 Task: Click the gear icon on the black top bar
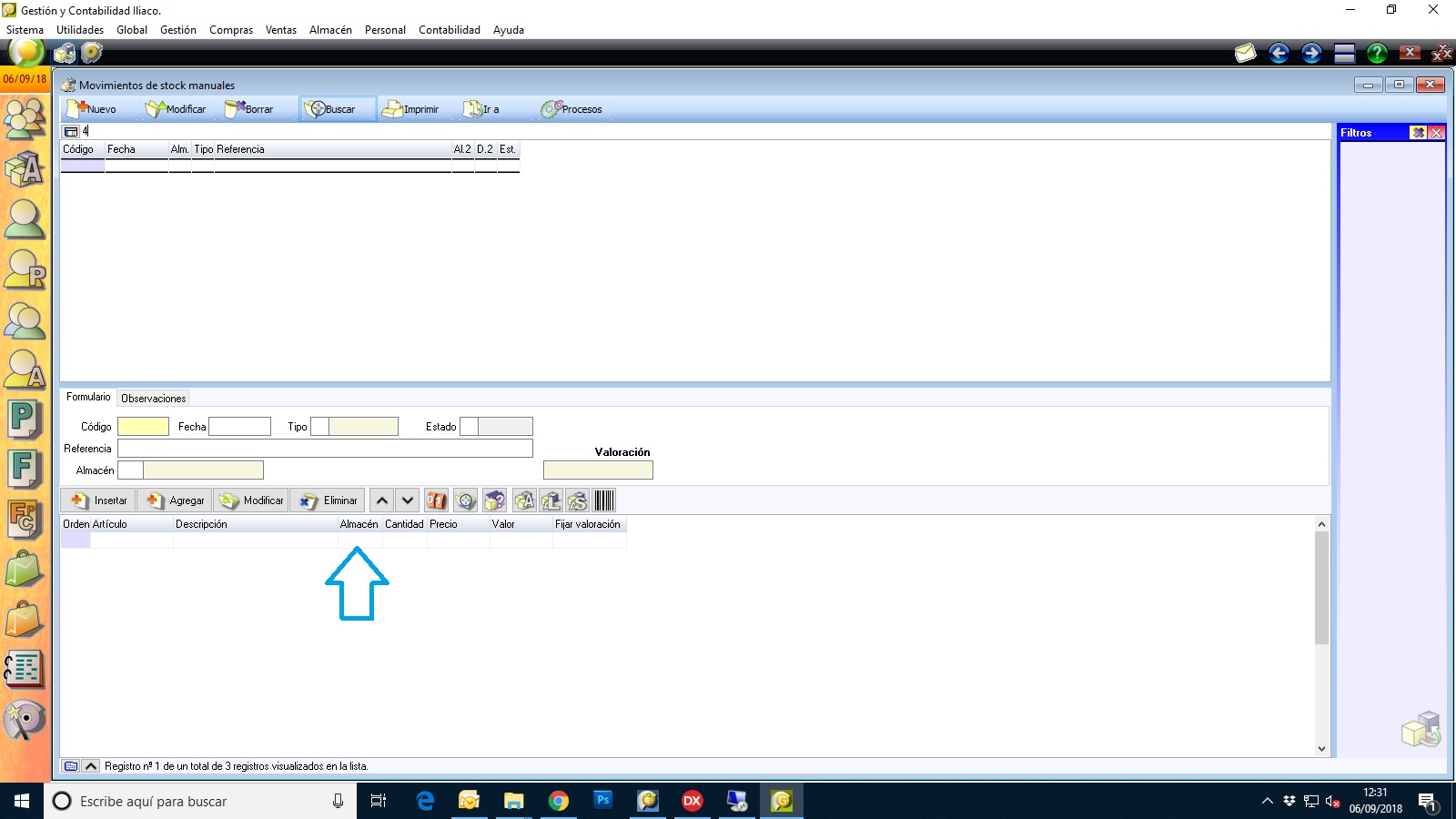tap(92, 54)
